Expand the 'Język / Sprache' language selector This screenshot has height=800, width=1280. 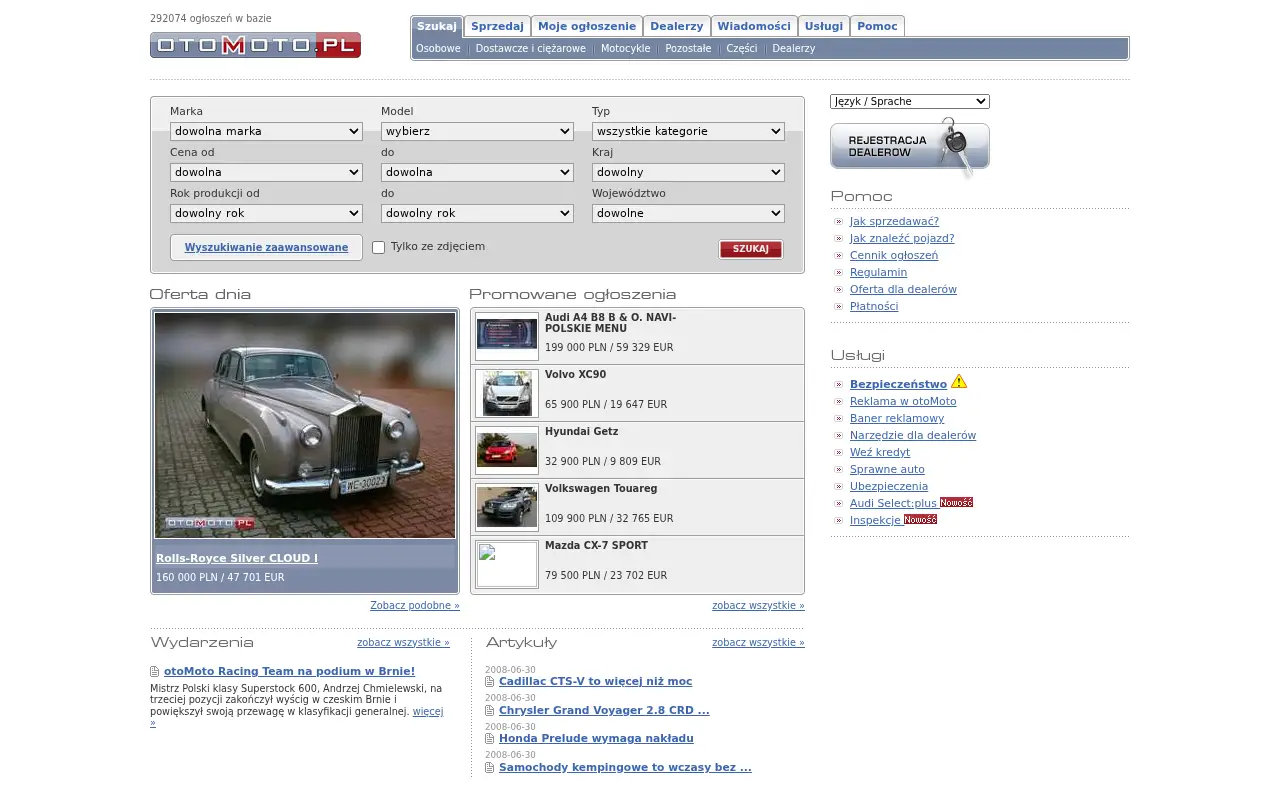[x=910, y=101]
